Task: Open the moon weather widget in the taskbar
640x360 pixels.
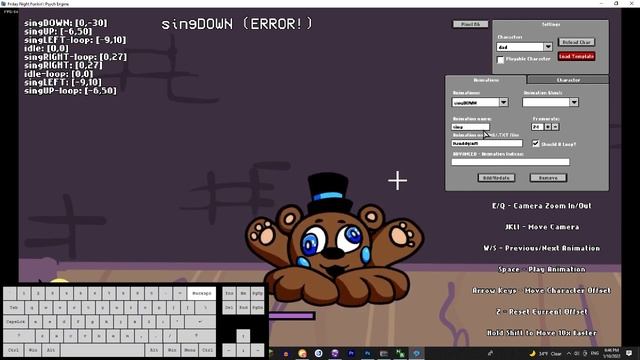Action: click(x=532, y=353)
